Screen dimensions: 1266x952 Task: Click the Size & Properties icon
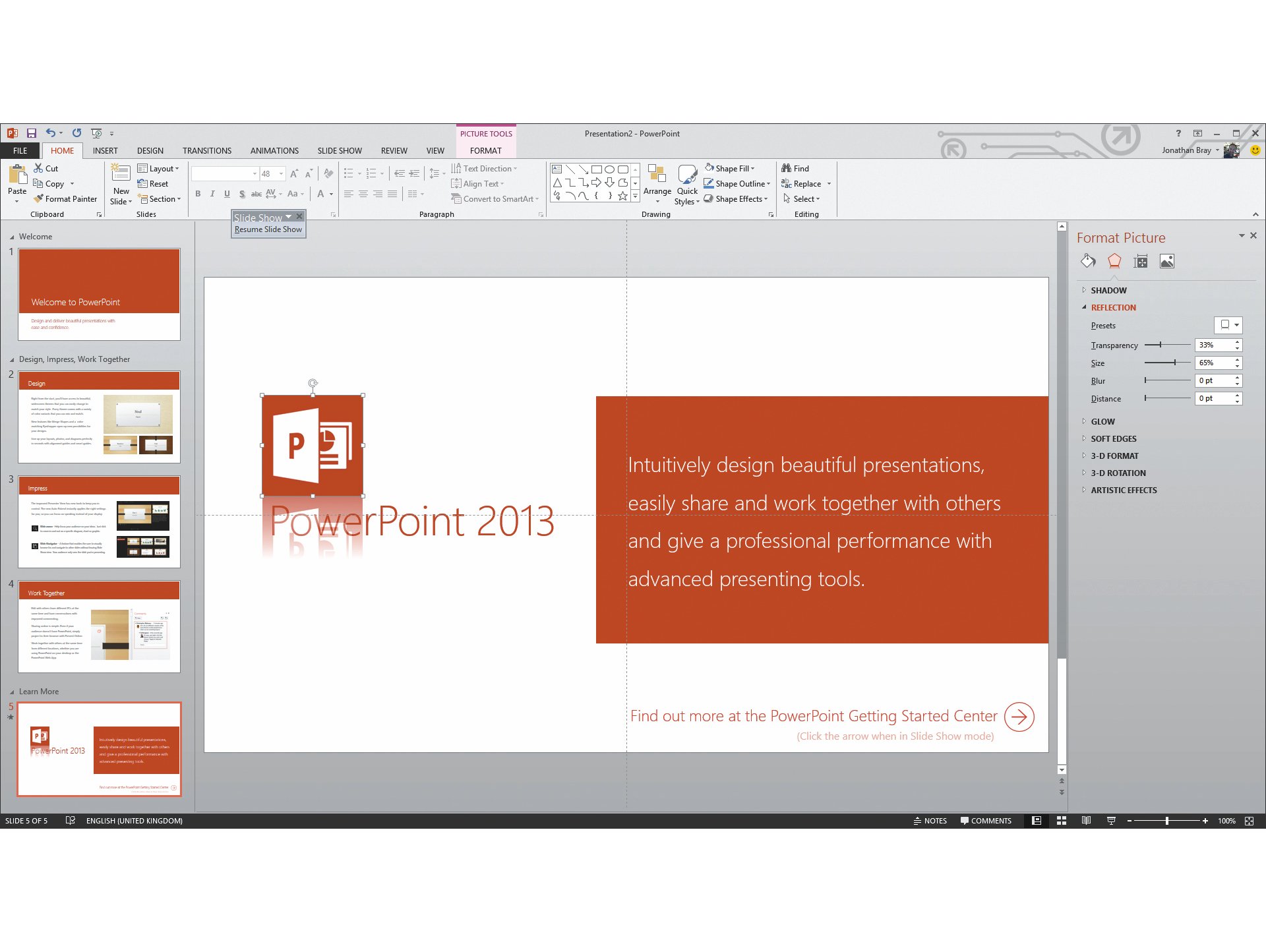(x=1141, y=261)
